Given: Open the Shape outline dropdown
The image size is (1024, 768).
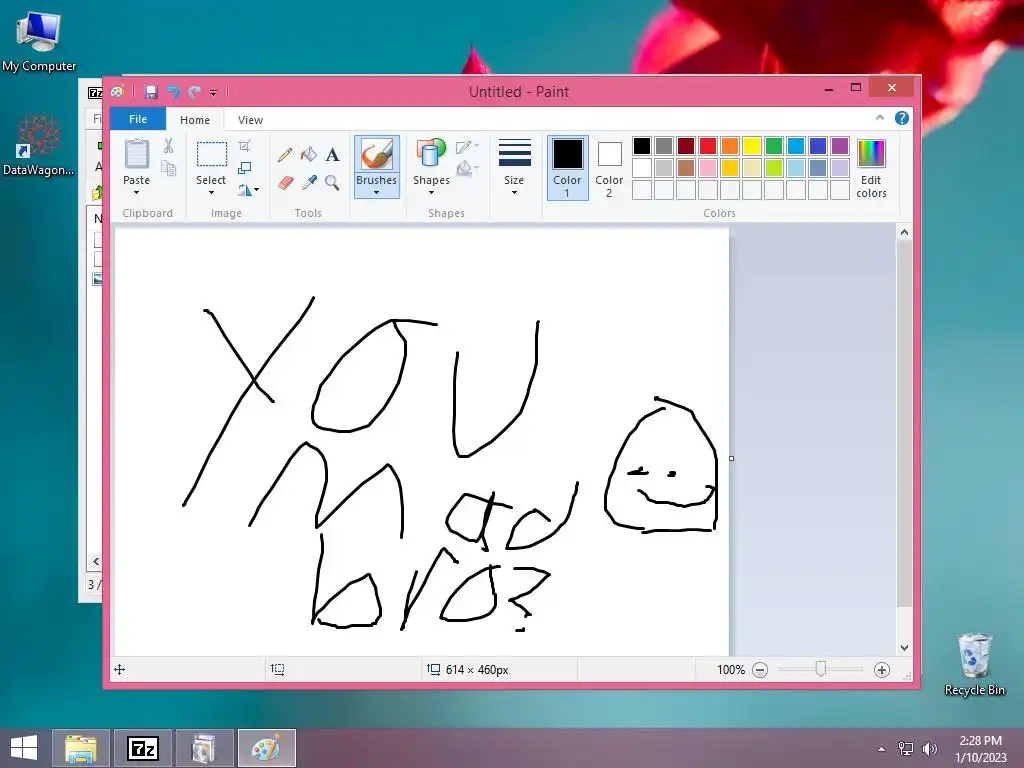Looking at the screenshot, I should 467,147.
